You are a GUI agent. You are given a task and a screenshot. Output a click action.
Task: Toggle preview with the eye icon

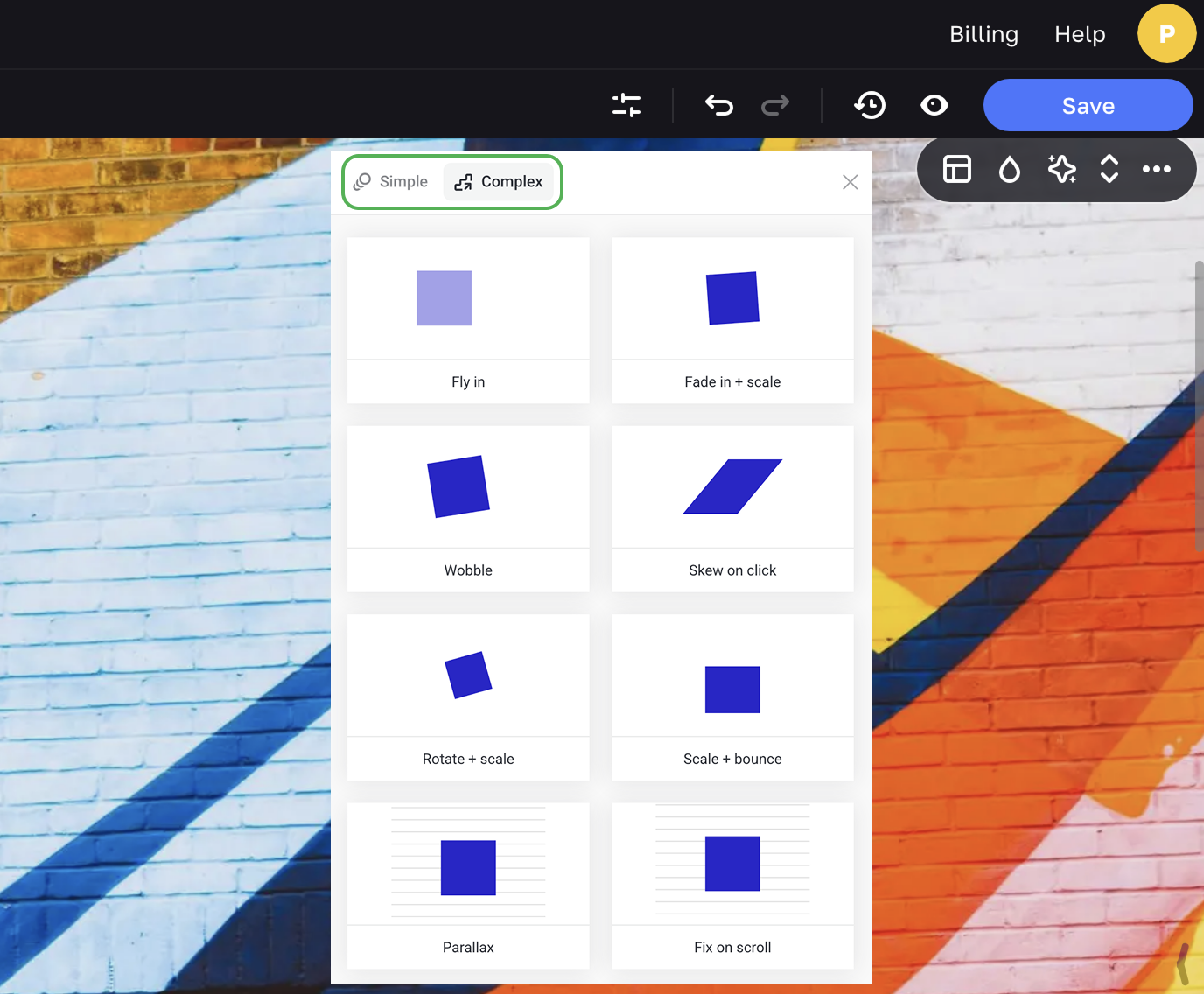(934, 105)
